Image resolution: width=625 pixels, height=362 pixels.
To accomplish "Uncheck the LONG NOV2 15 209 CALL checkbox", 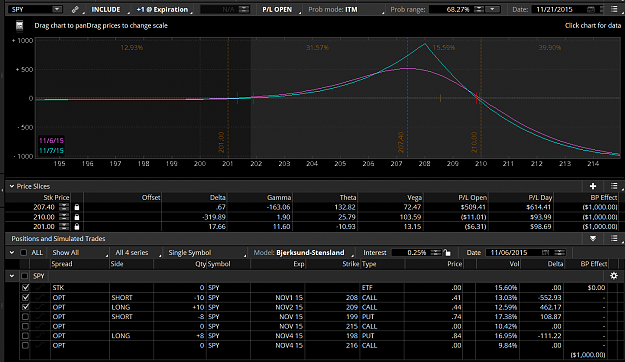I will tap(26, 307).
